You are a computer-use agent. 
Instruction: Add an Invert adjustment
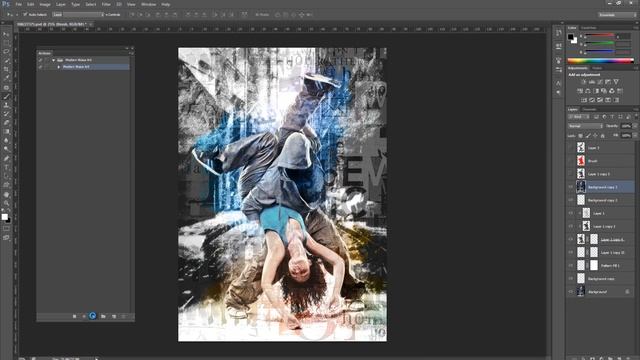point(584,100)
